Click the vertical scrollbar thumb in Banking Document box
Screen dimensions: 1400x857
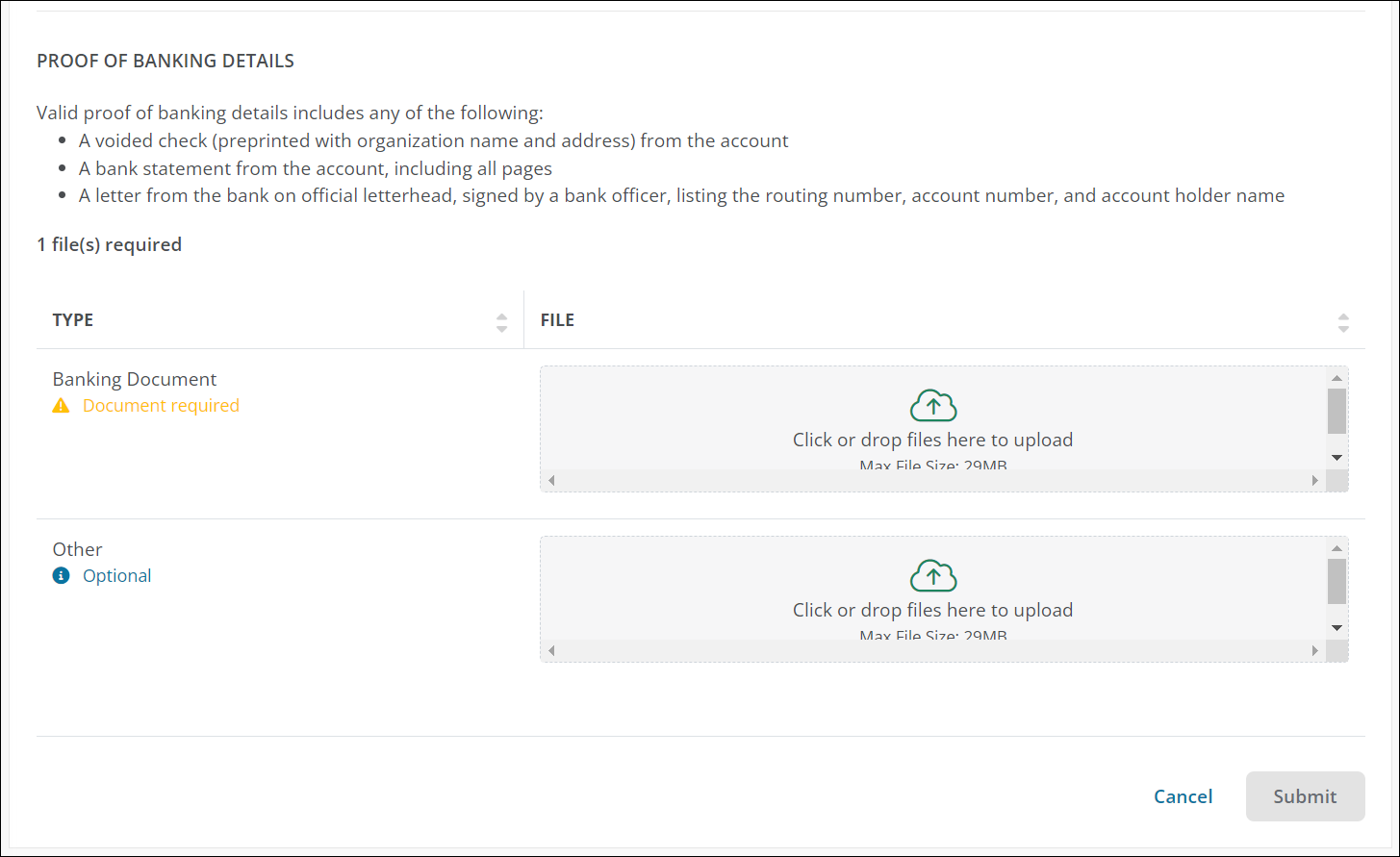(x=1336, y=412)
